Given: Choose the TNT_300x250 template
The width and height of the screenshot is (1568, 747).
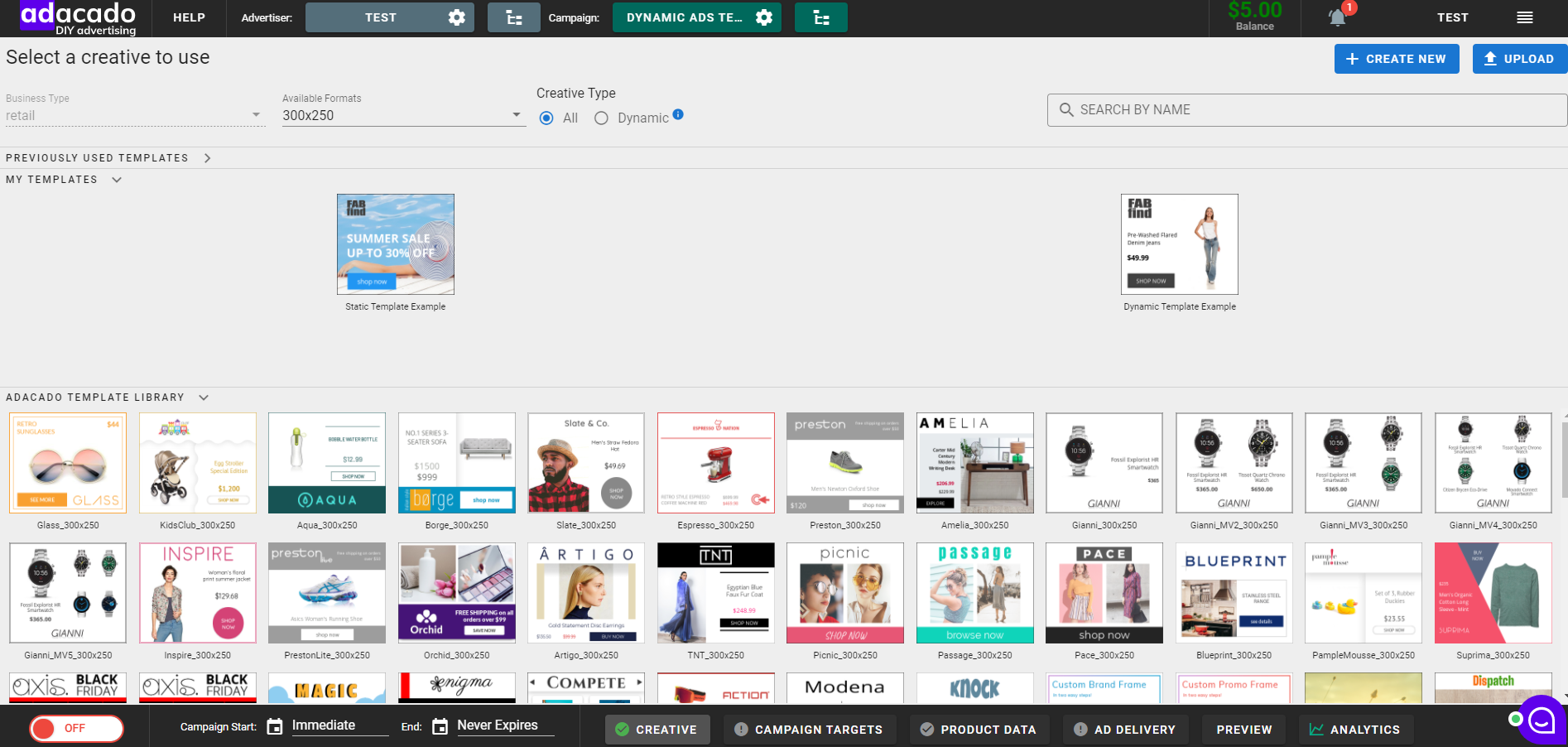Looking at the screenshot, I should point(716,593).
